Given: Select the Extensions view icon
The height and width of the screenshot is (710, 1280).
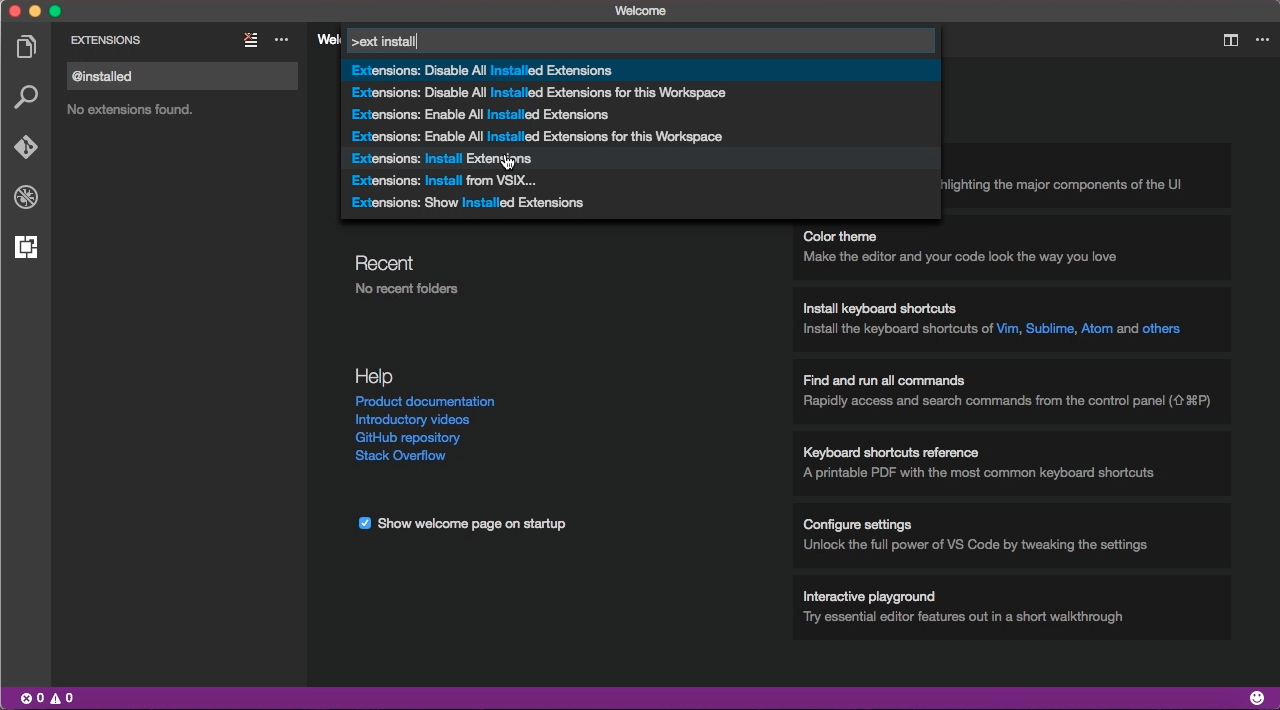Looking at the screenshot, I should point(26,247).
